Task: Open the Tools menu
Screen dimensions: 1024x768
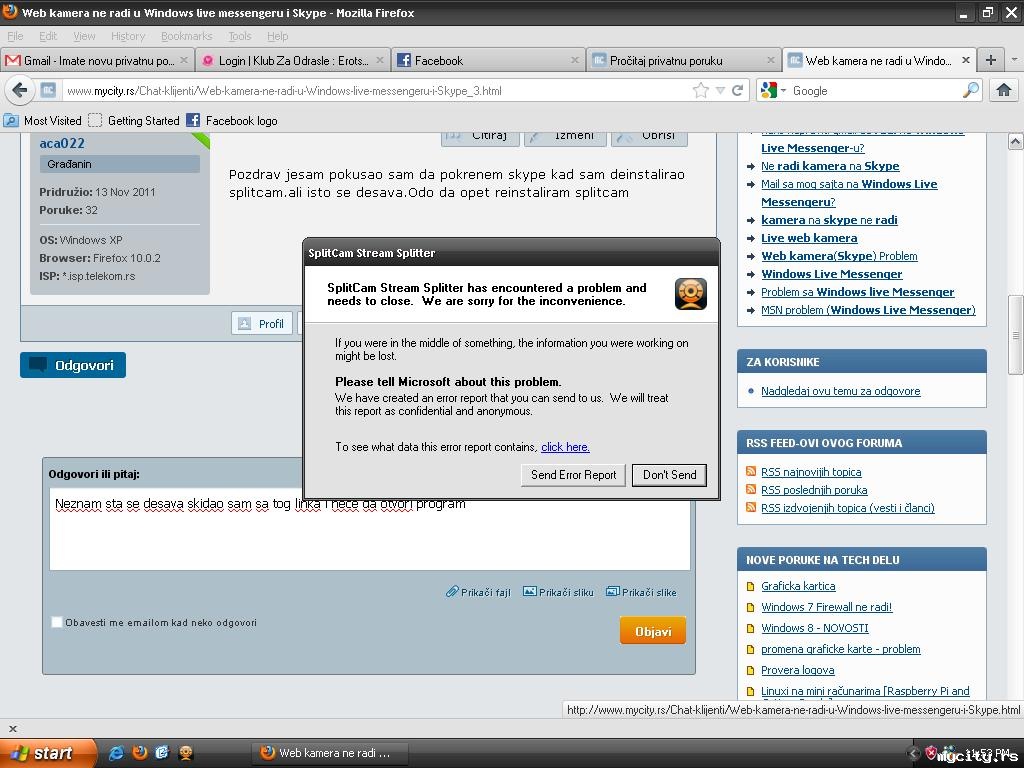Action: [x=239, y=36]
